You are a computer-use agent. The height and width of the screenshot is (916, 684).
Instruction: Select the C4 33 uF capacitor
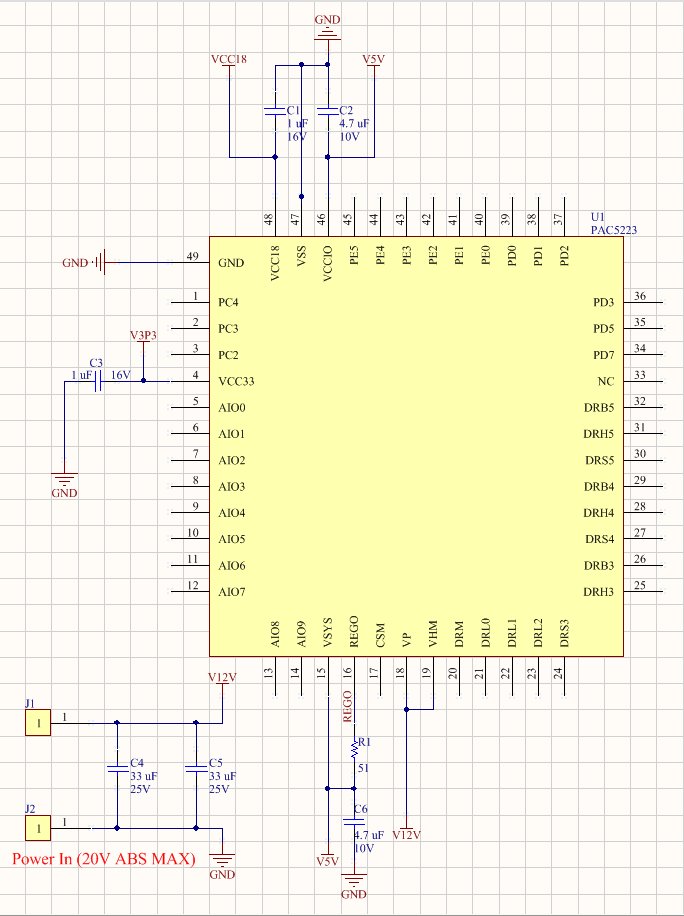(x=118, y=768)
